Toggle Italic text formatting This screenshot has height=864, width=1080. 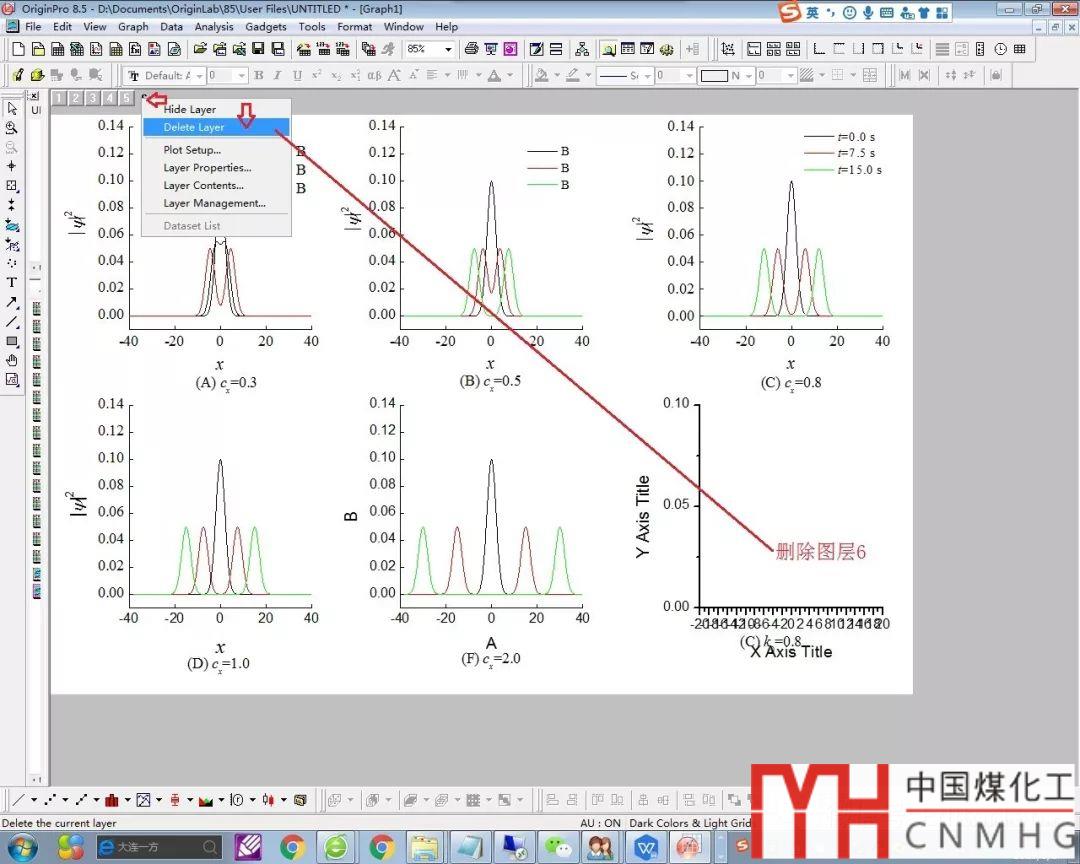click(277, 75)
